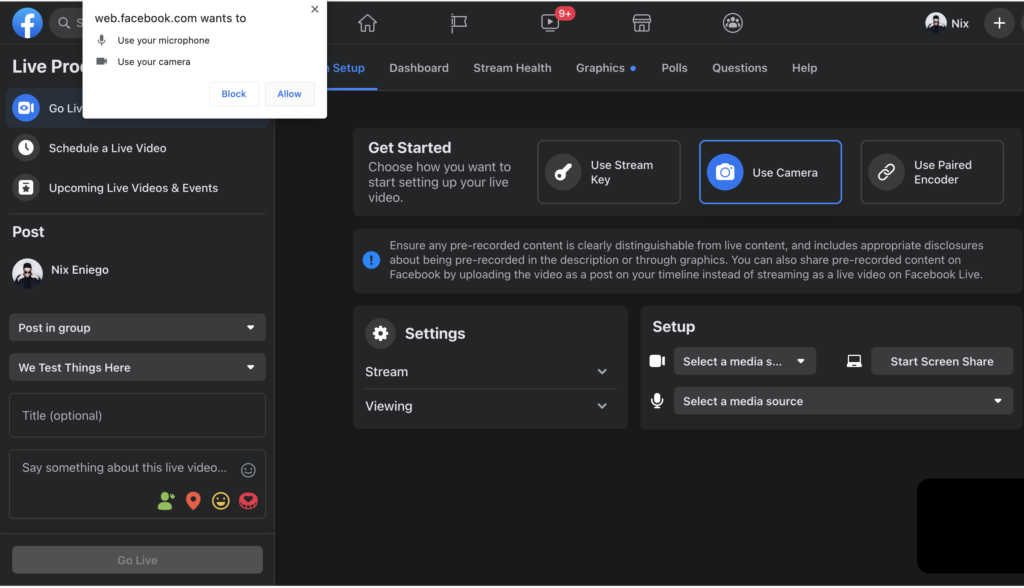1024x588 pixels.
Task: Raise money with red heart icon
Action: pos(248,501)
